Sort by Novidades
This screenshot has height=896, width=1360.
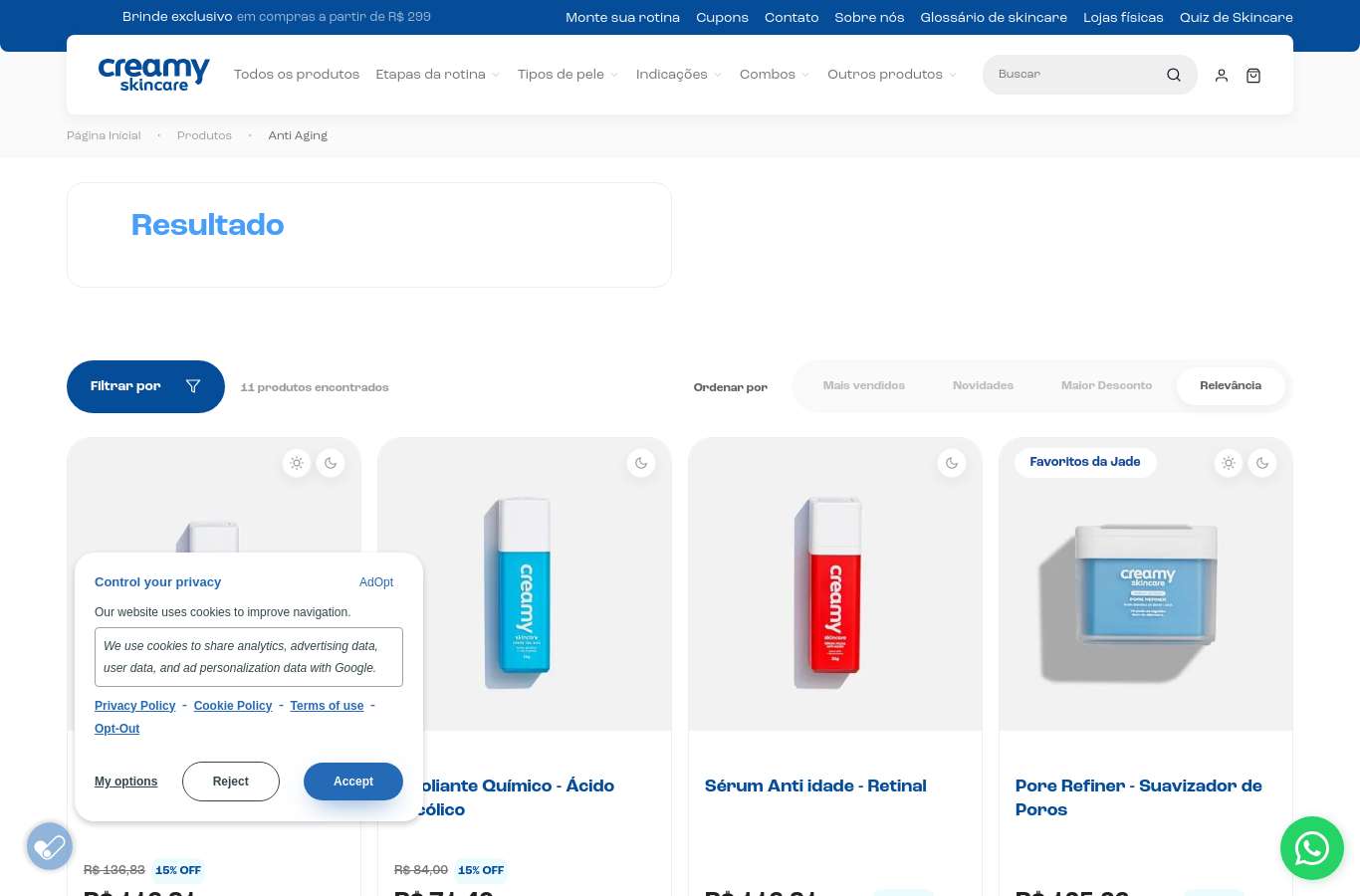tap(983, 386)
